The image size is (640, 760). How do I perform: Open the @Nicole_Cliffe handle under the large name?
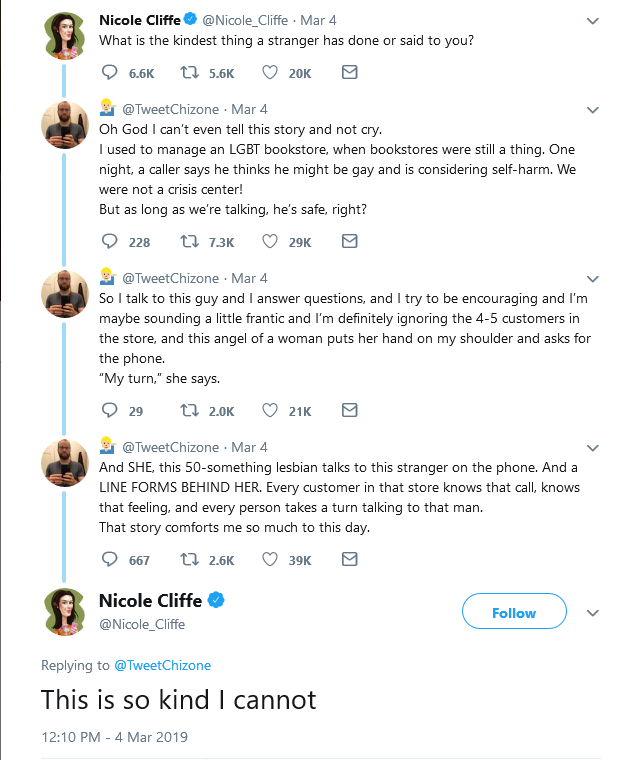point(142,624)
